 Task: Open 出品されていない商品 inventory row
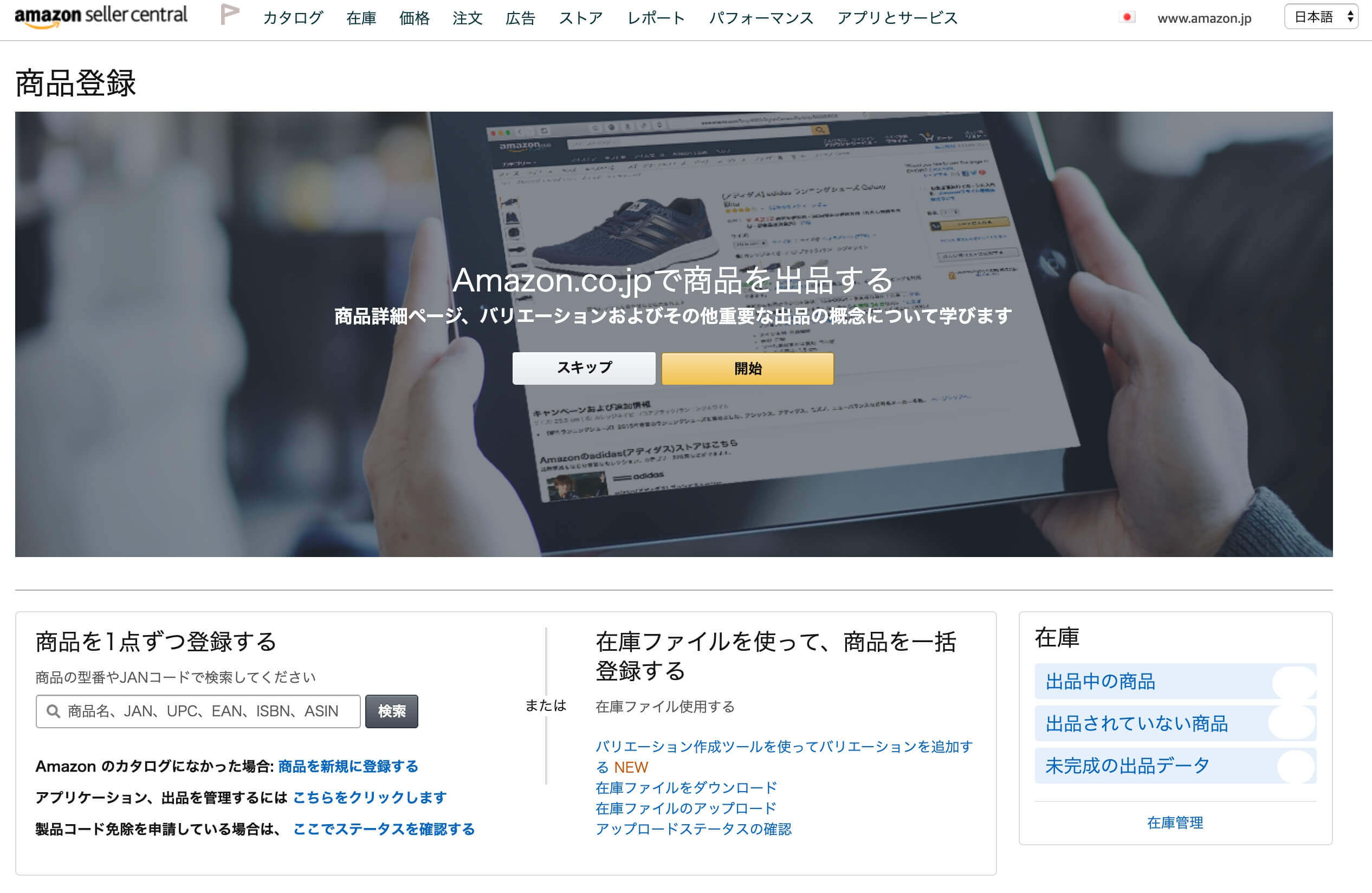click(x=1175, y=723)
